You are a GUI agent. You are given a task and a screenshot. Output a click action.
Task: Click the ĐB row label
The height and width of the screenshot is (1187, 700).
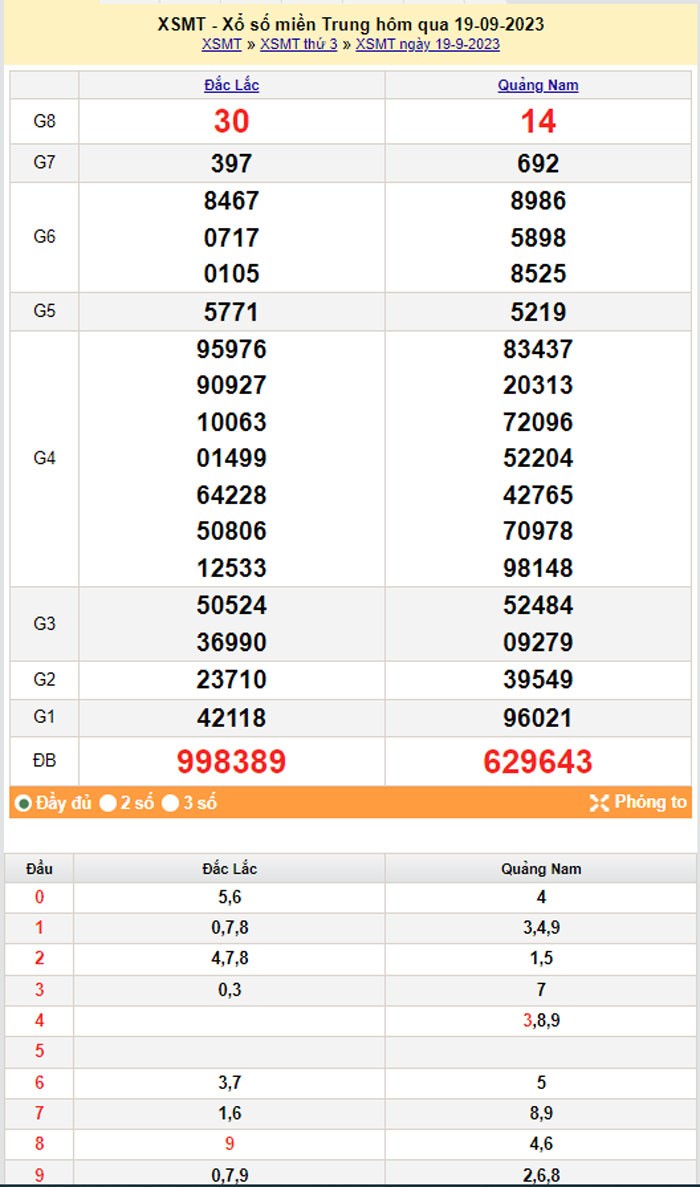[x=44, y=761]
